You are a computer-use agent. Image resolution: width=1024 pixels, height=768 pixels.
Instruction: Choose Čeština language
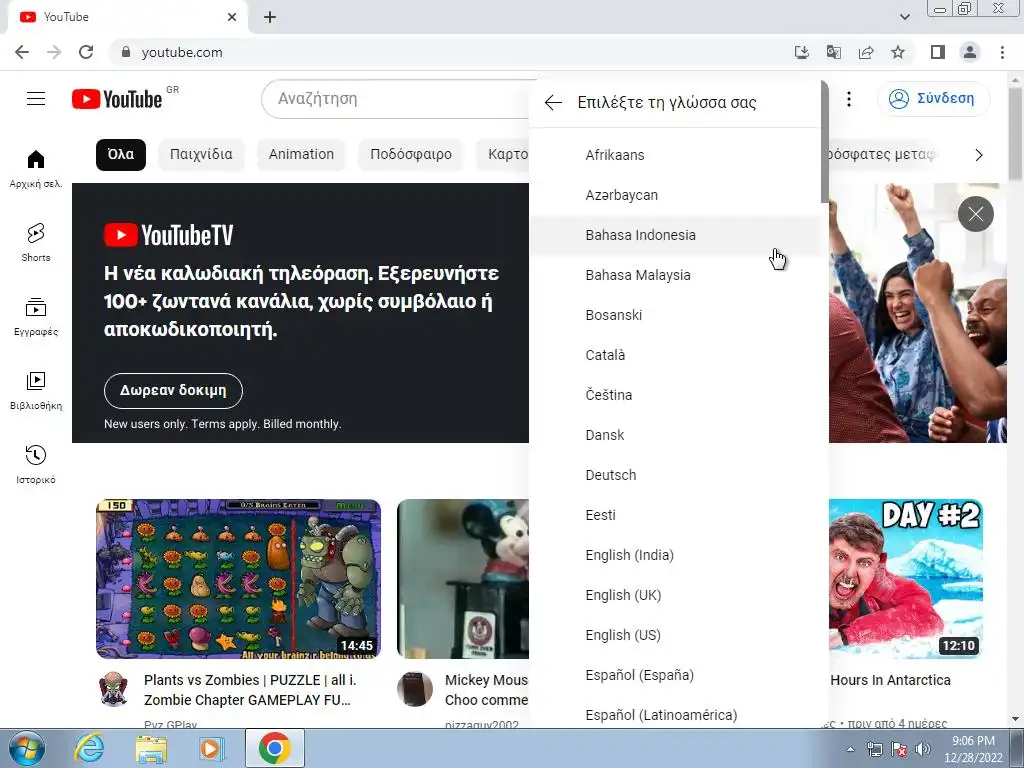pos(675,394)
